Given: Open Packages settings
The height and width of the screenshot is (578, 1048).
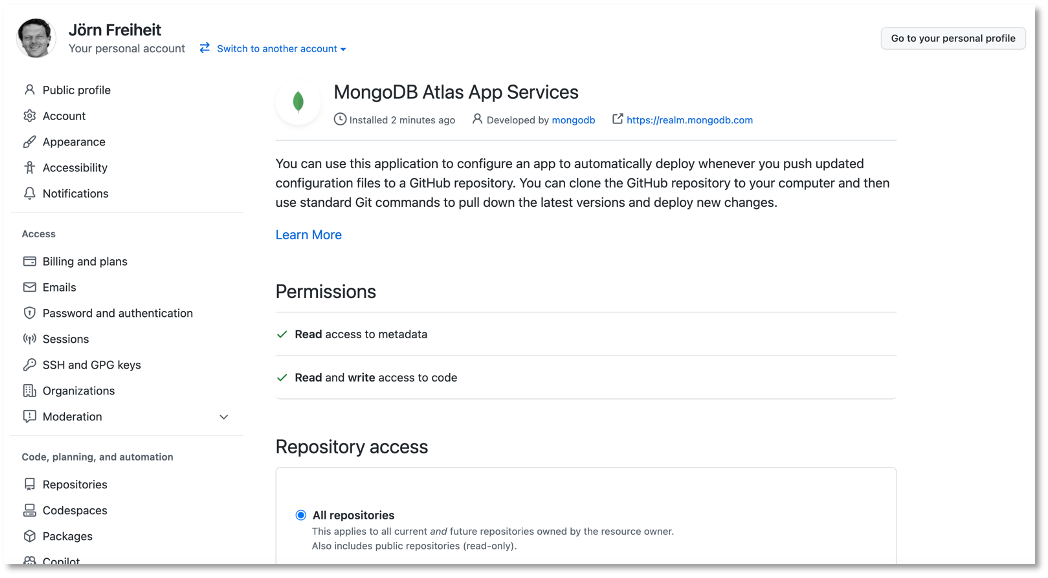Looking at the screenshot, I should tap(68, 536).
